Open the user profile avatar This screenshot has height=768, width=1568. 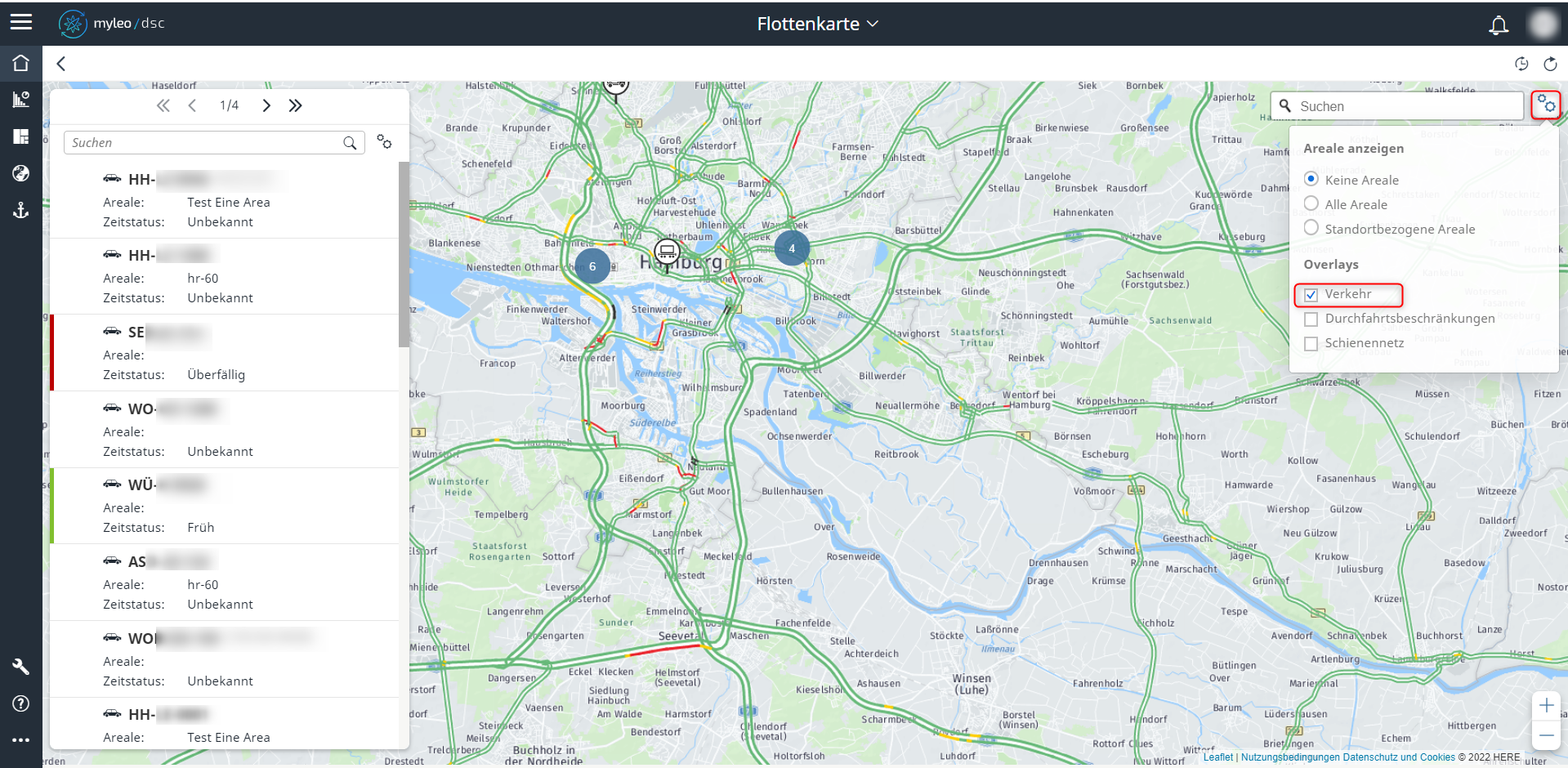click(x=1543, y=24)
